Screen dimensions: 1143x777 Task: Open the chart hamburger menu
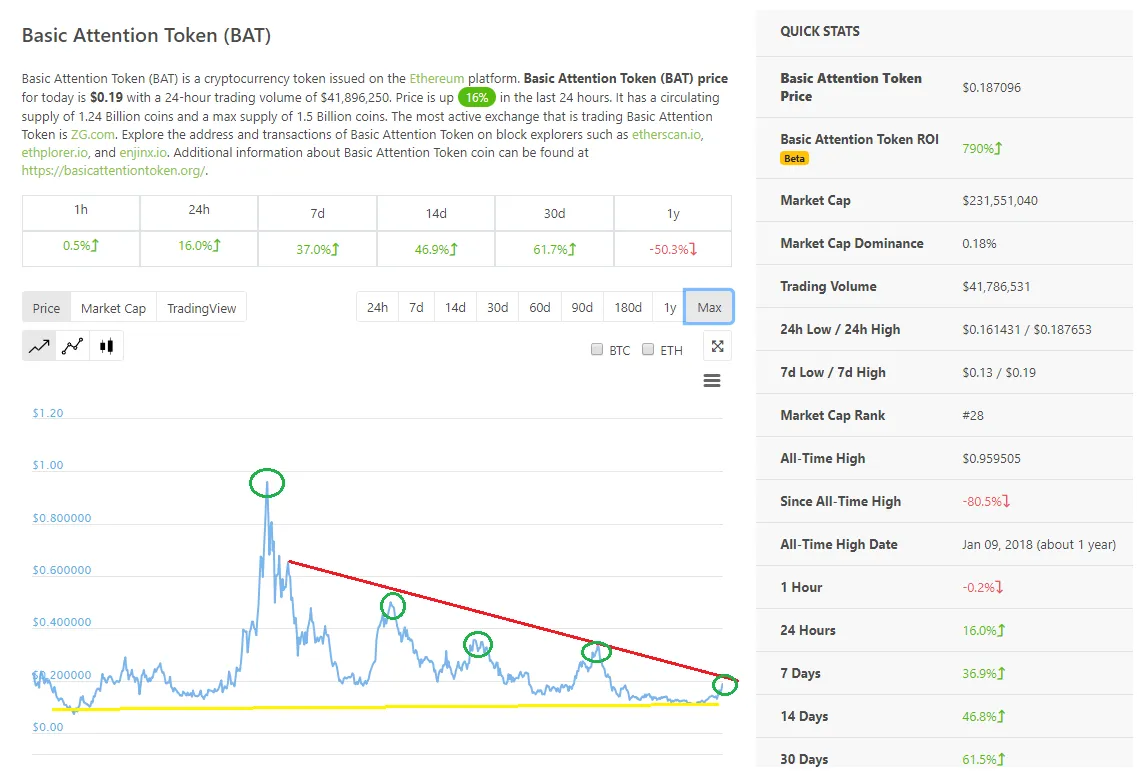711,380
